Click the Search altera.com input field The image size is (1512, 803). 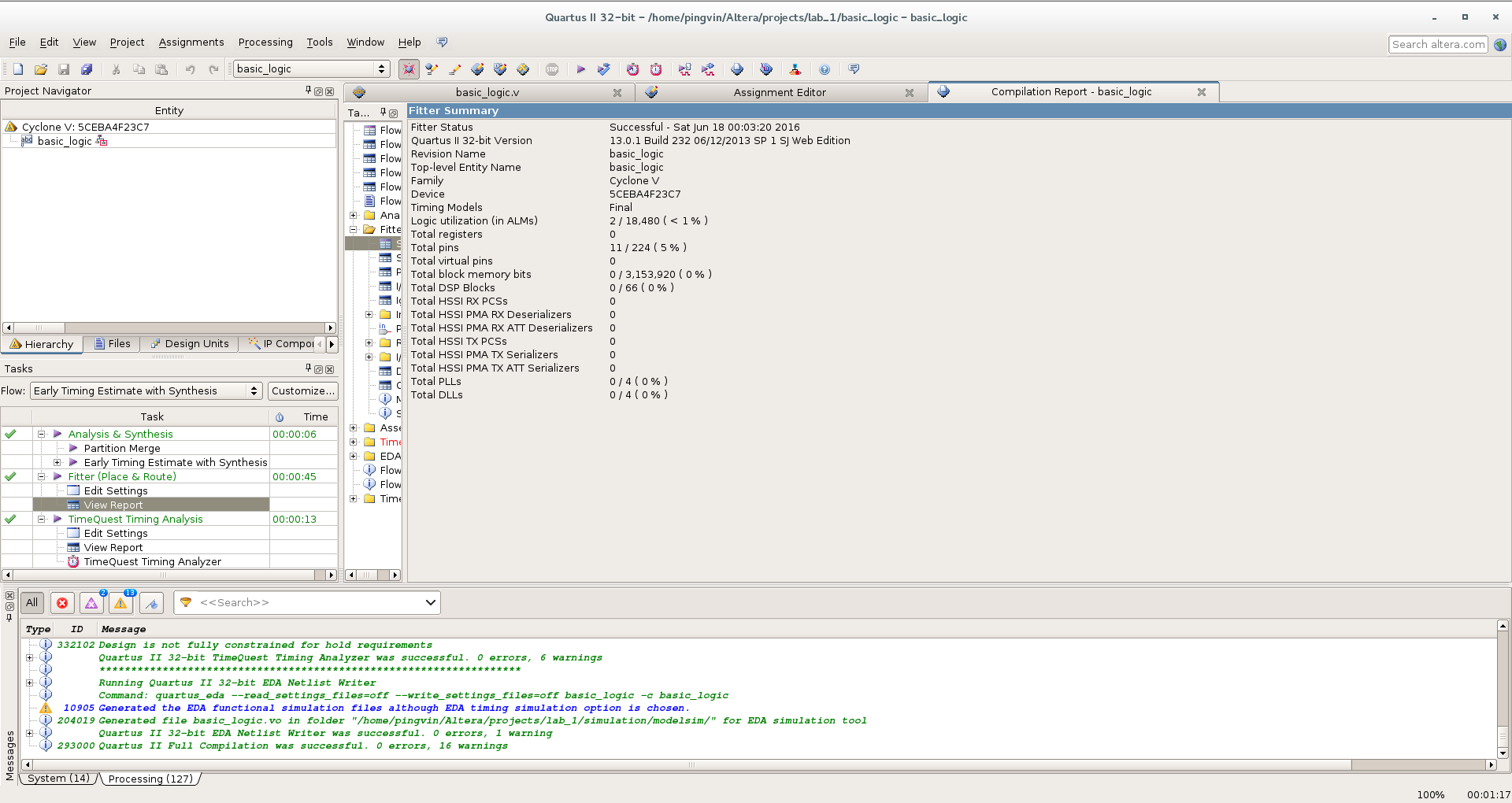pos(1438,45)
